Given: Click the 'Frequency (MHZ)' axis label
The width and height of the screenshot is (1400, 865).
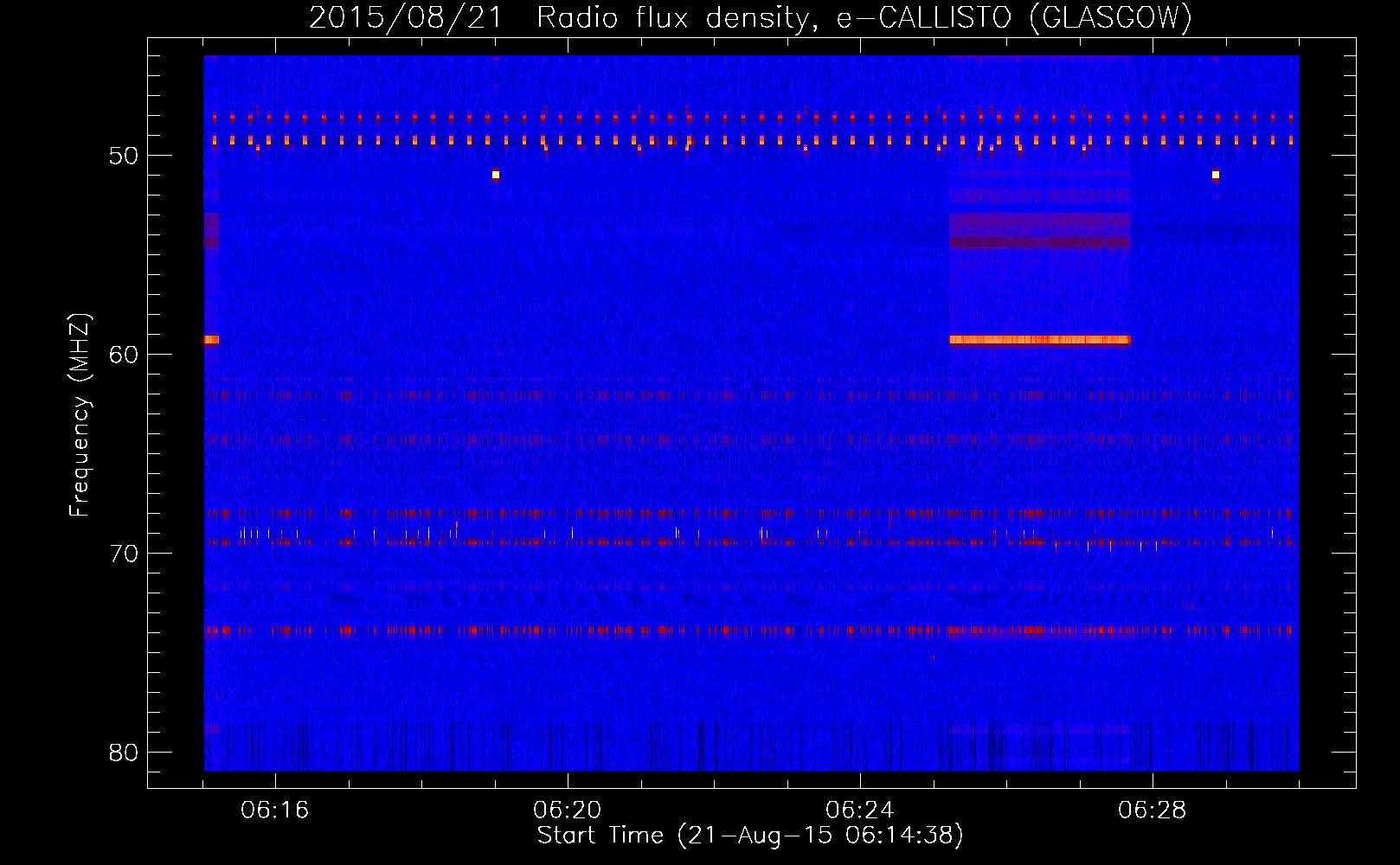Looking at the screenshot, I should click(80, 415).
